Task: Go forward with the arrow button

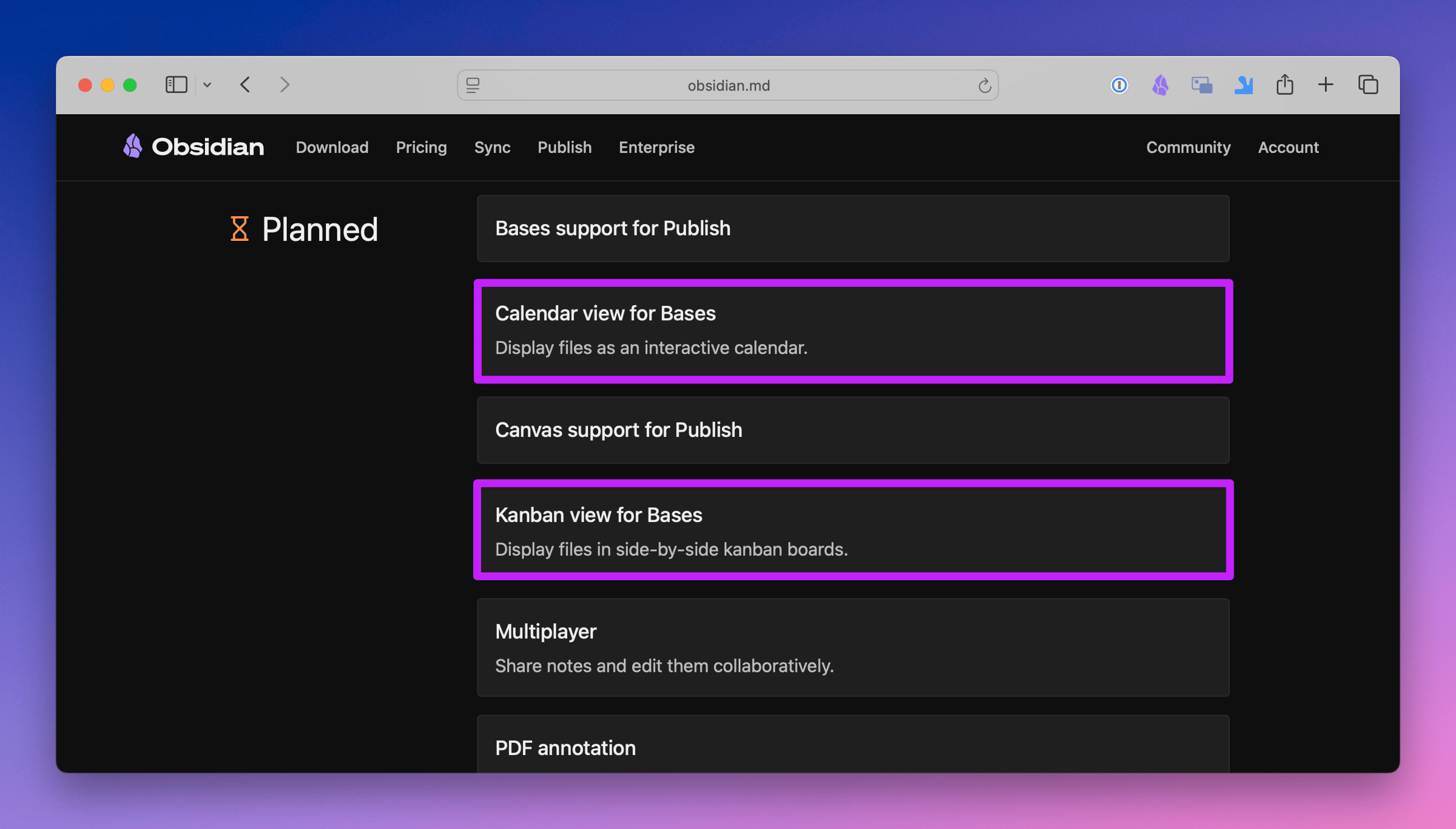Action: [285, 84]
